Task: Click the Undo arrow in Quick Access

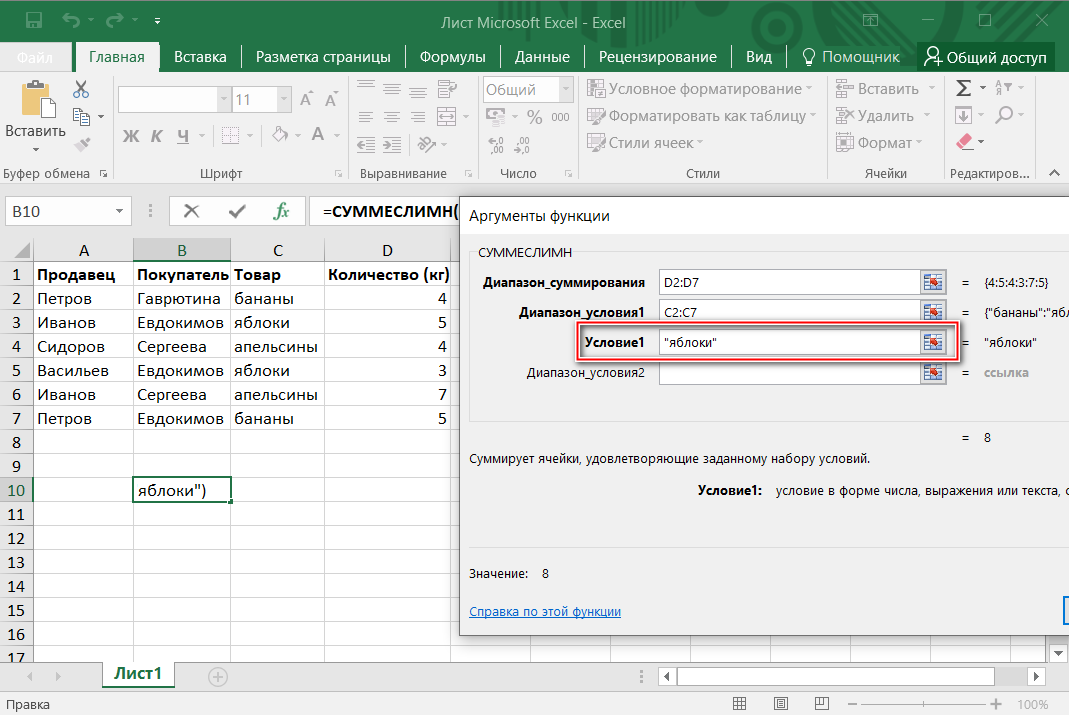Action: tap(71, 20)
